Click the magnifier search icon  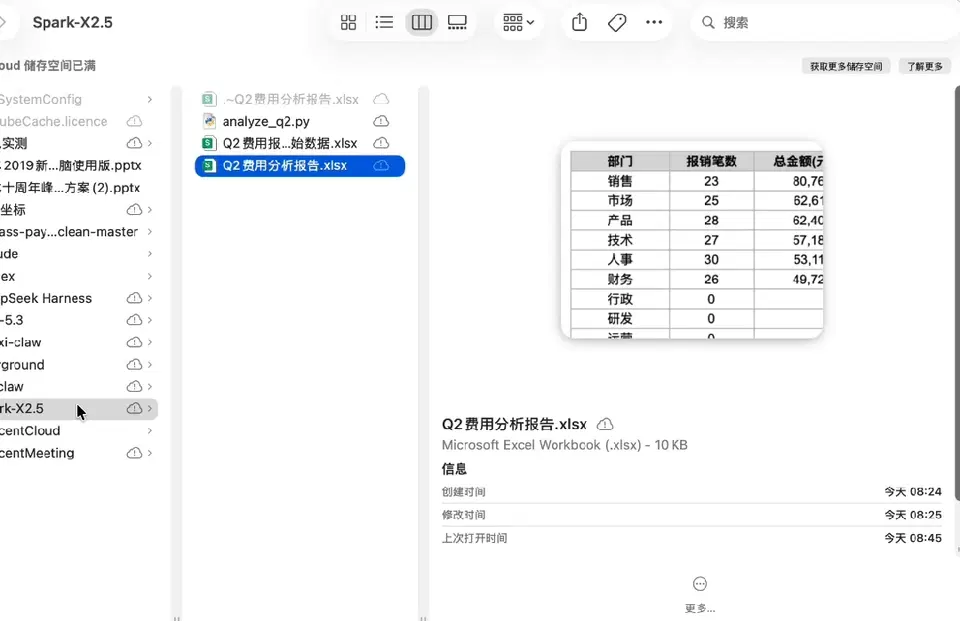(708, 23)
